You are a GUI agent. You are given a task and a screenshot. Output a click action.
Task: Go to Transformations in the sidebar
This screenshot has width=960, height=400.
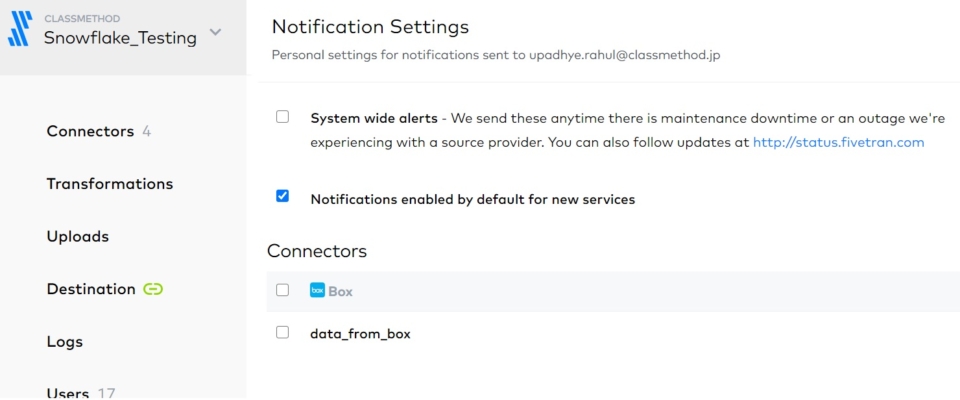(x=109, y=184)
